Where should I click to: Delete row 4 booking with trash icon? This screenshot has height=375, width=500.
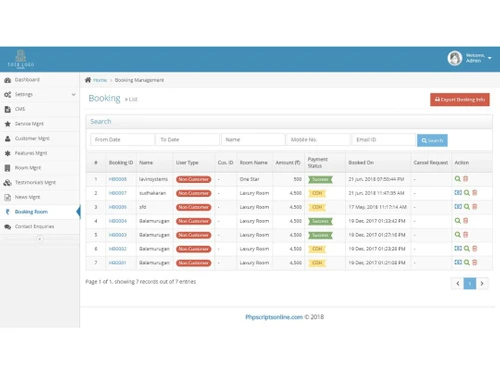[x=466, y=221]
